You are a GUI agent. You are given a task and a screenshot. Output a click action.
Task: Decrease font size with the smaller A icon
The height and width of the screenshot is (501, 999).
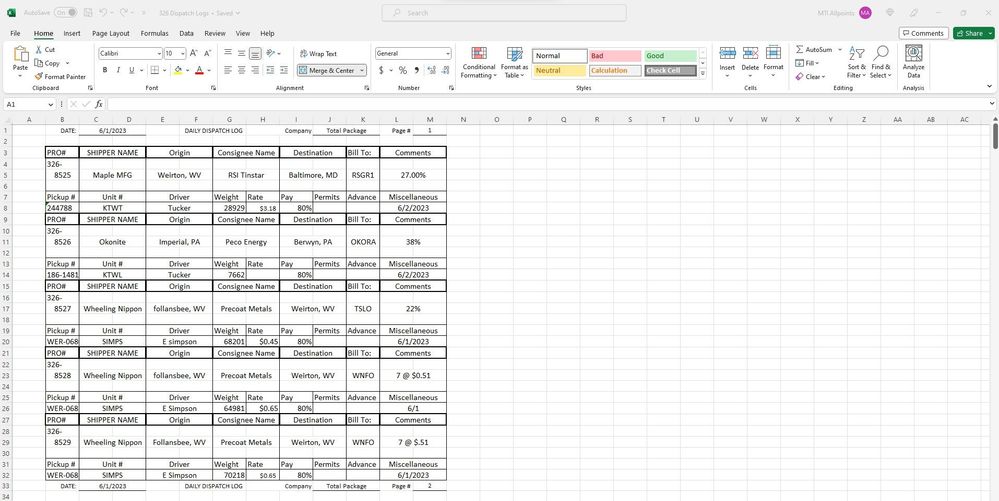pos(208,54)
